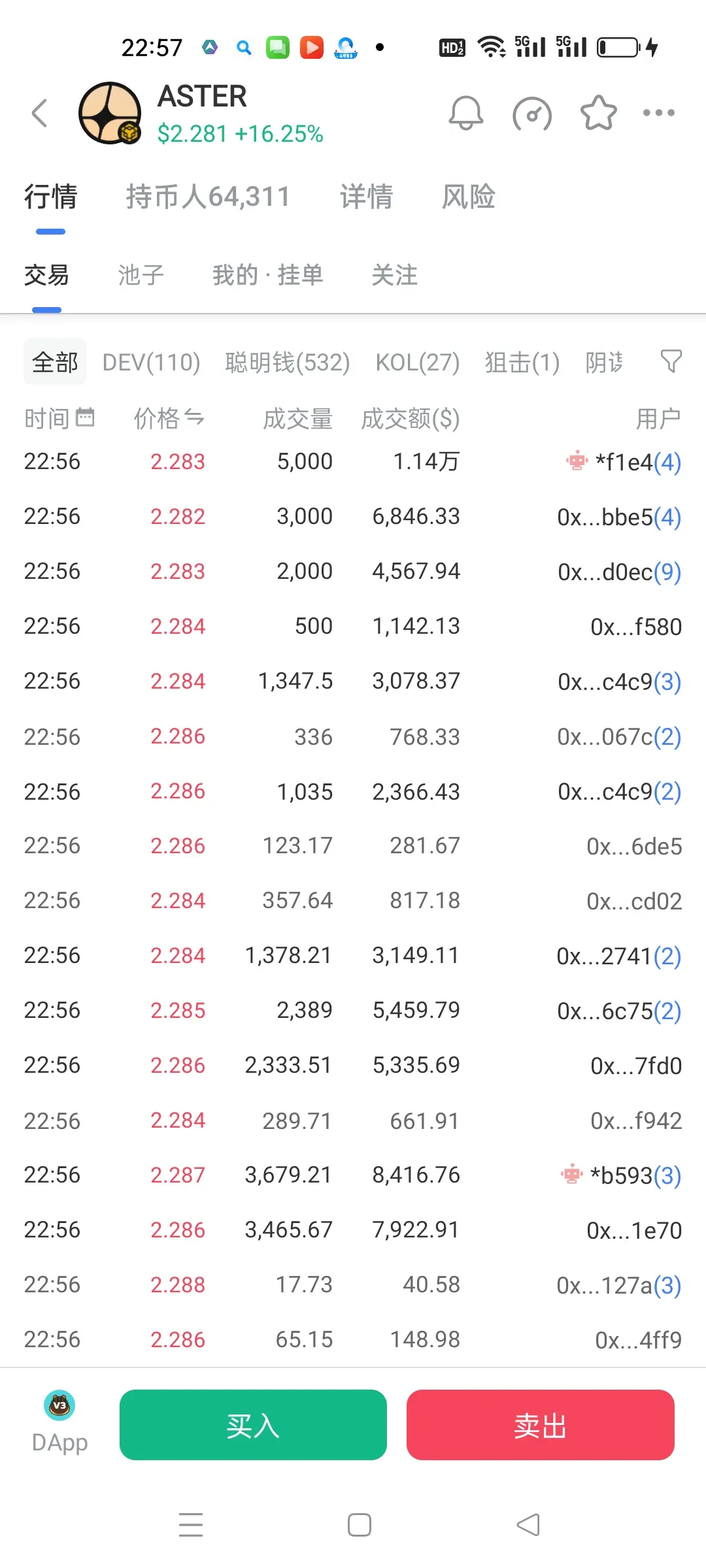Tap the green 买入 button
This screenshot has height=1568, width=706.
tap(253, 1424)
